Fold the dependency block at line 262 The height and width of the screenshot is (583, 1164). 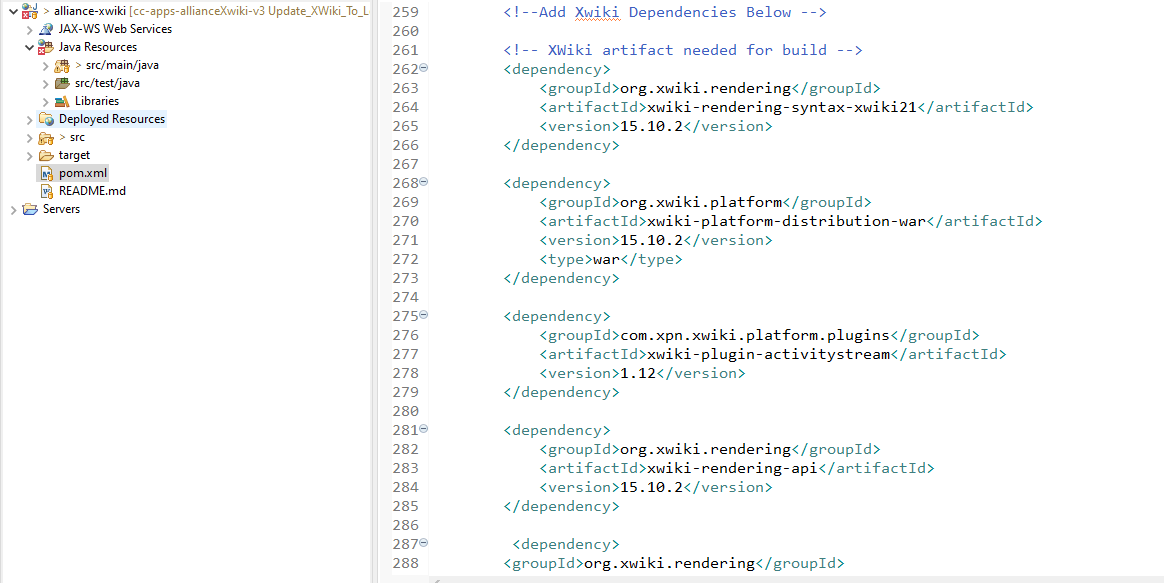click(x=424, y=68)
